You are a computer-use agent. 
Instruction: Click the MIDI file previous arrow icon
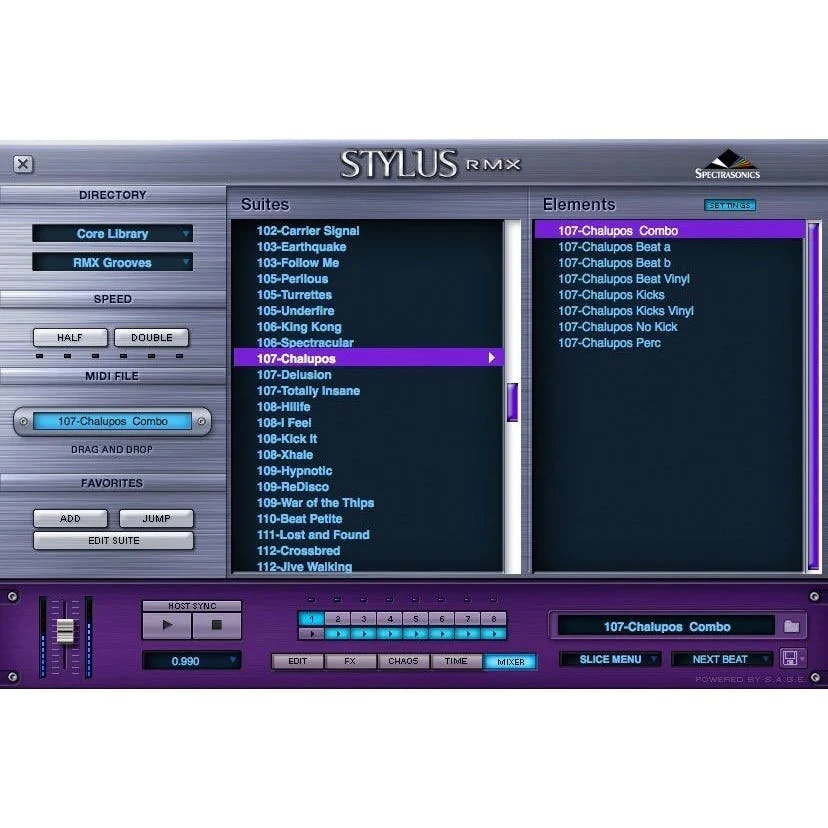pos(23,421)
